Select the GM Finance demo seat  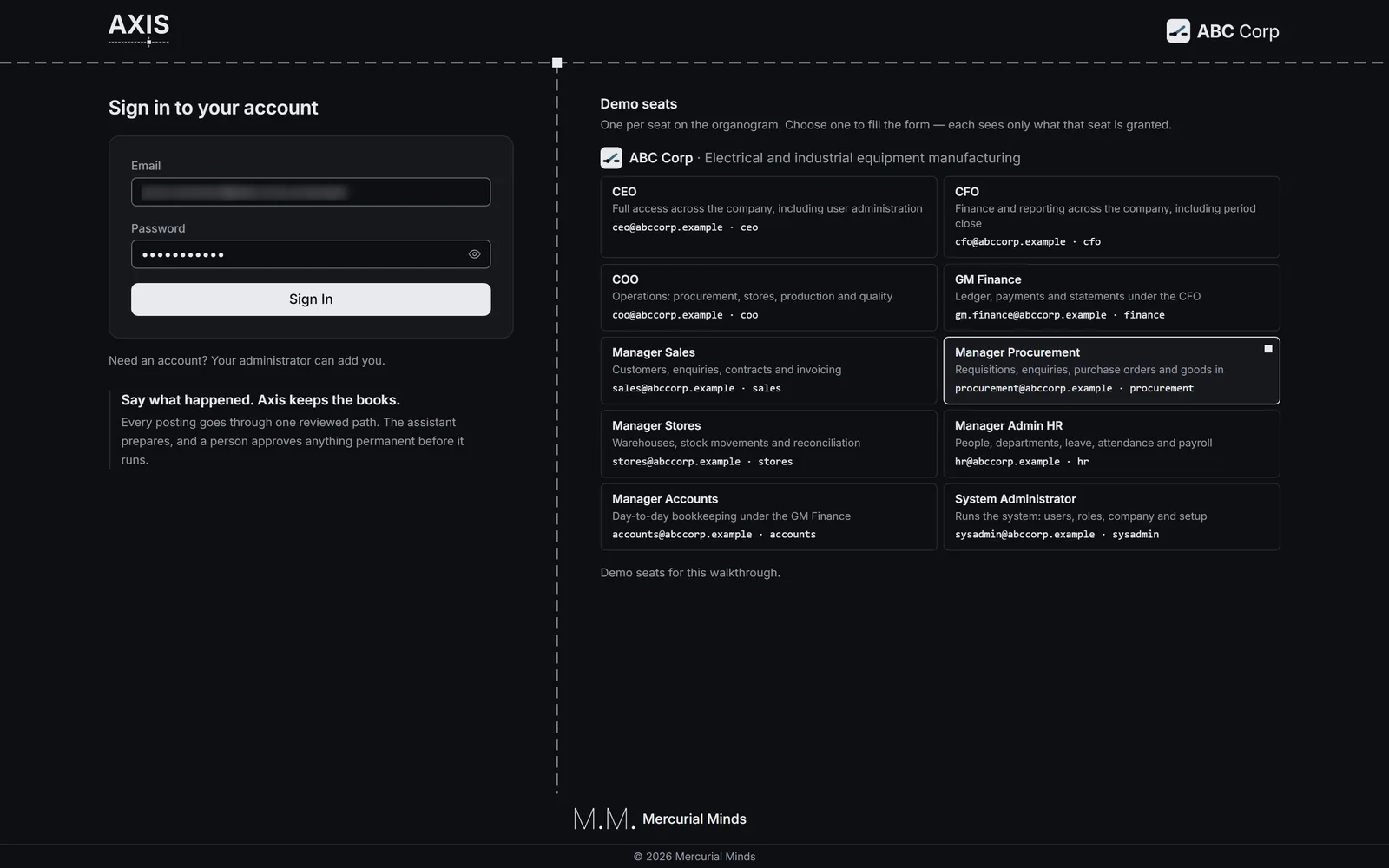[x=1111, y=298]
